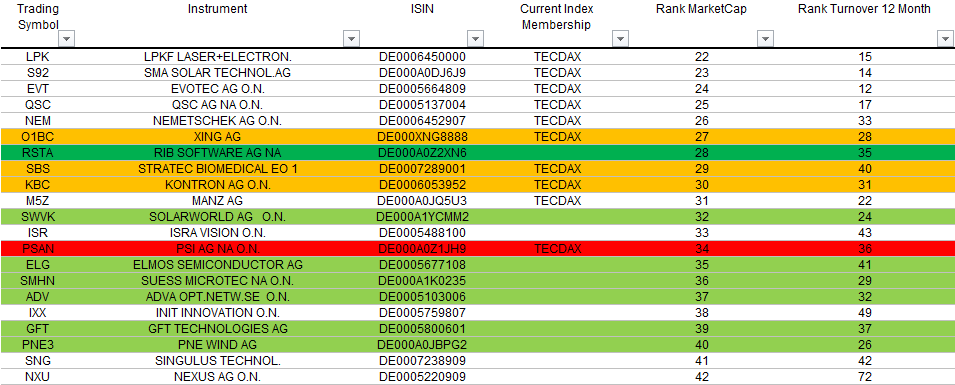Click turnover rank 72 in the NEXUS row
The image size is (955, 385).
click(x=864, y=376)
